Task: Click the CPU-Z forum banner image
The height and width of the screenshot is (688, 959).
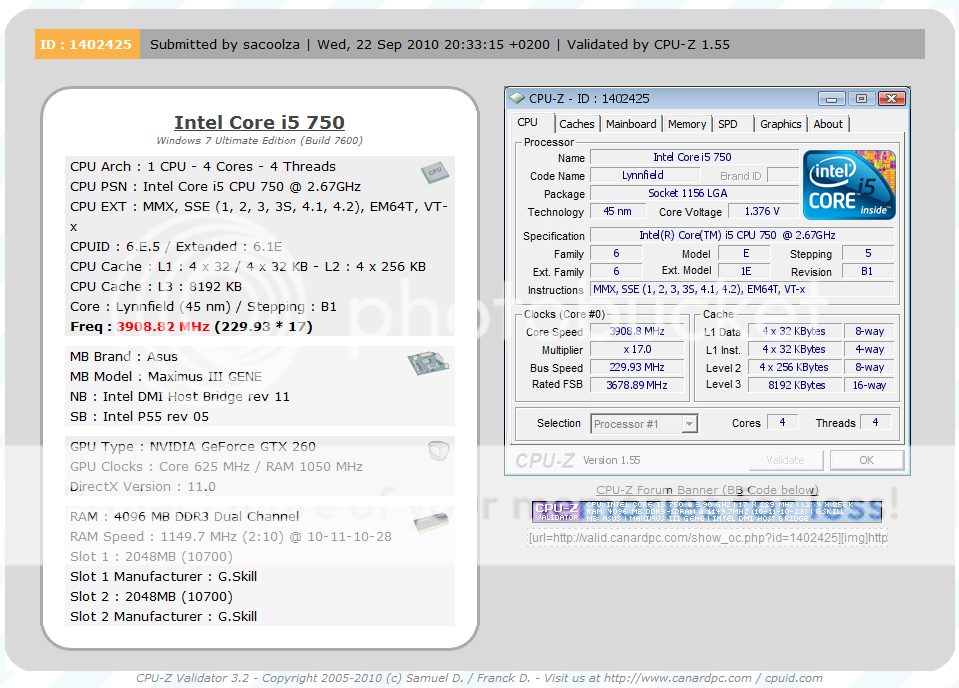Action: click(x=707, y=511)
